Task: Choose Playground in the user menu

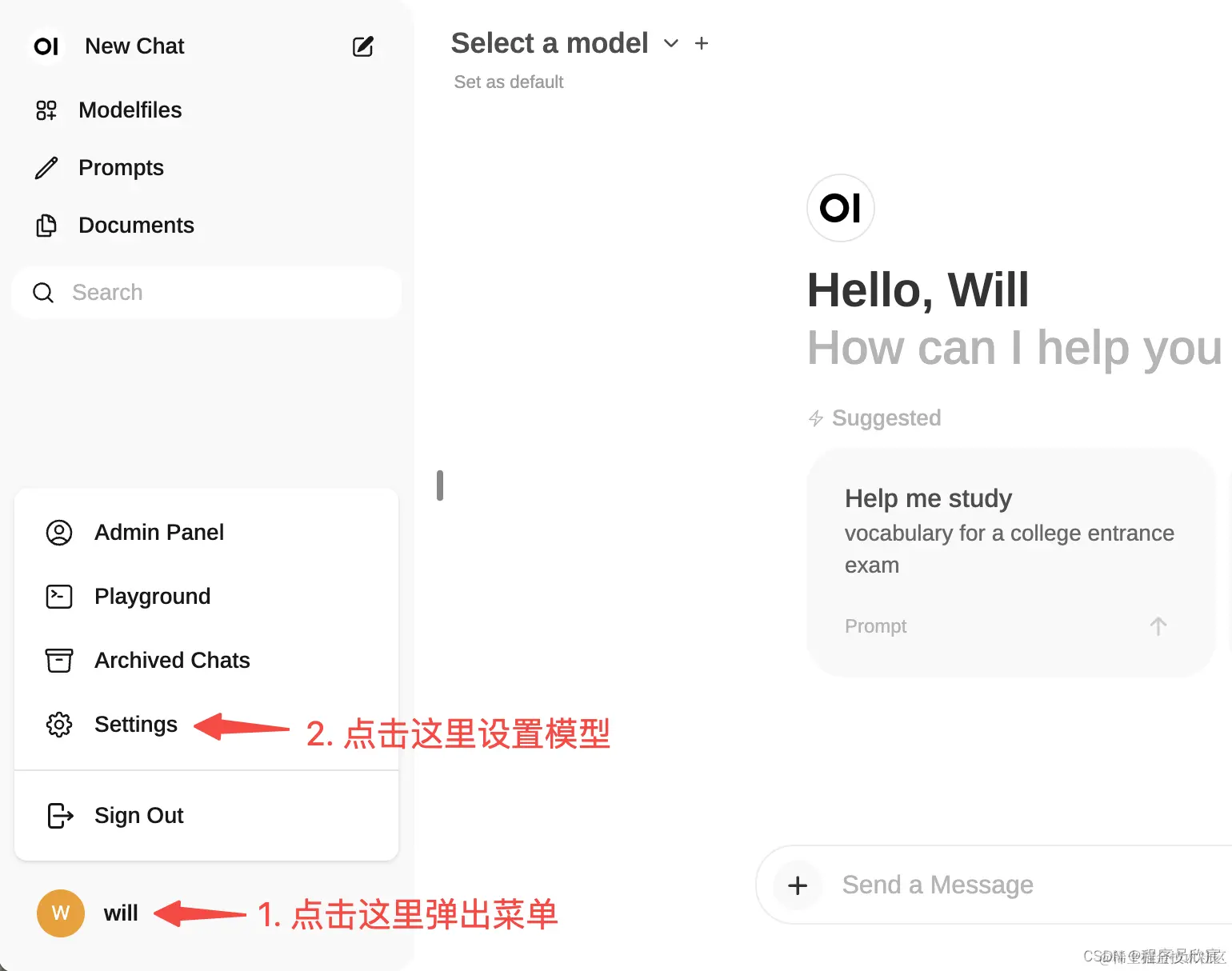Action: point(206,597)
